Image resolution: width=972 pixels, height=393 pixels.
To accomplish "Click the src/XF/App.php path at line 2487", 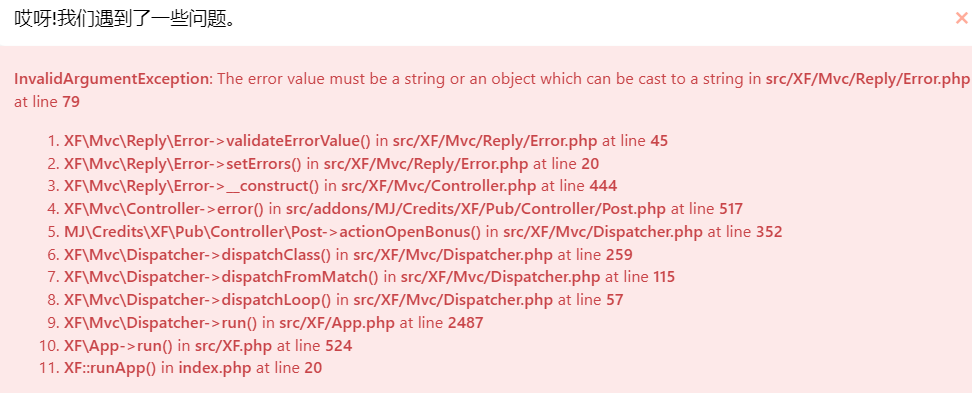I will 337,322.
